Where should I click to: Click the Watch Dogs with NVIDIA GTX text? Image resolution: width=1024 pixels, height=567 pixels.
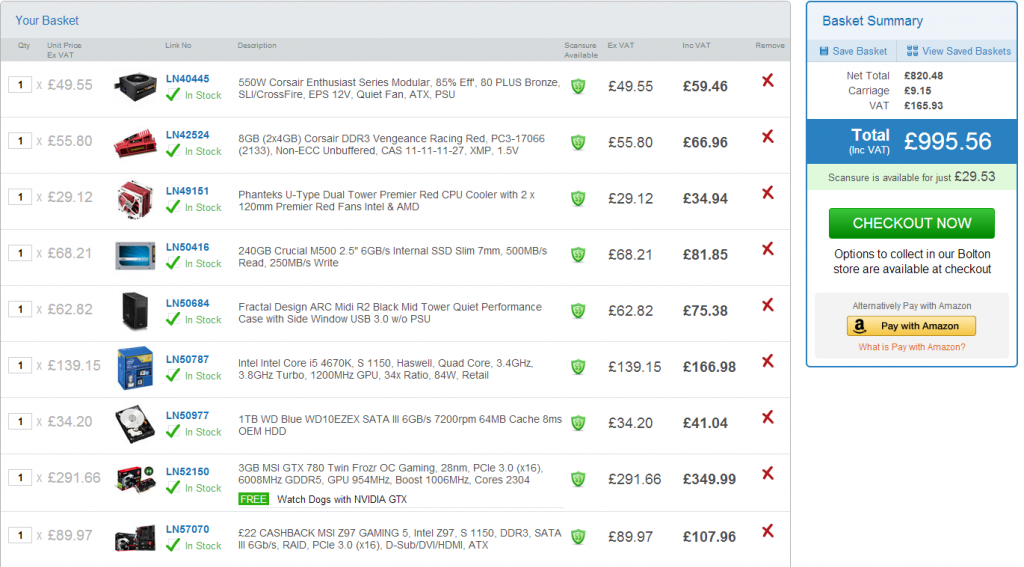(x=342, y=500)
